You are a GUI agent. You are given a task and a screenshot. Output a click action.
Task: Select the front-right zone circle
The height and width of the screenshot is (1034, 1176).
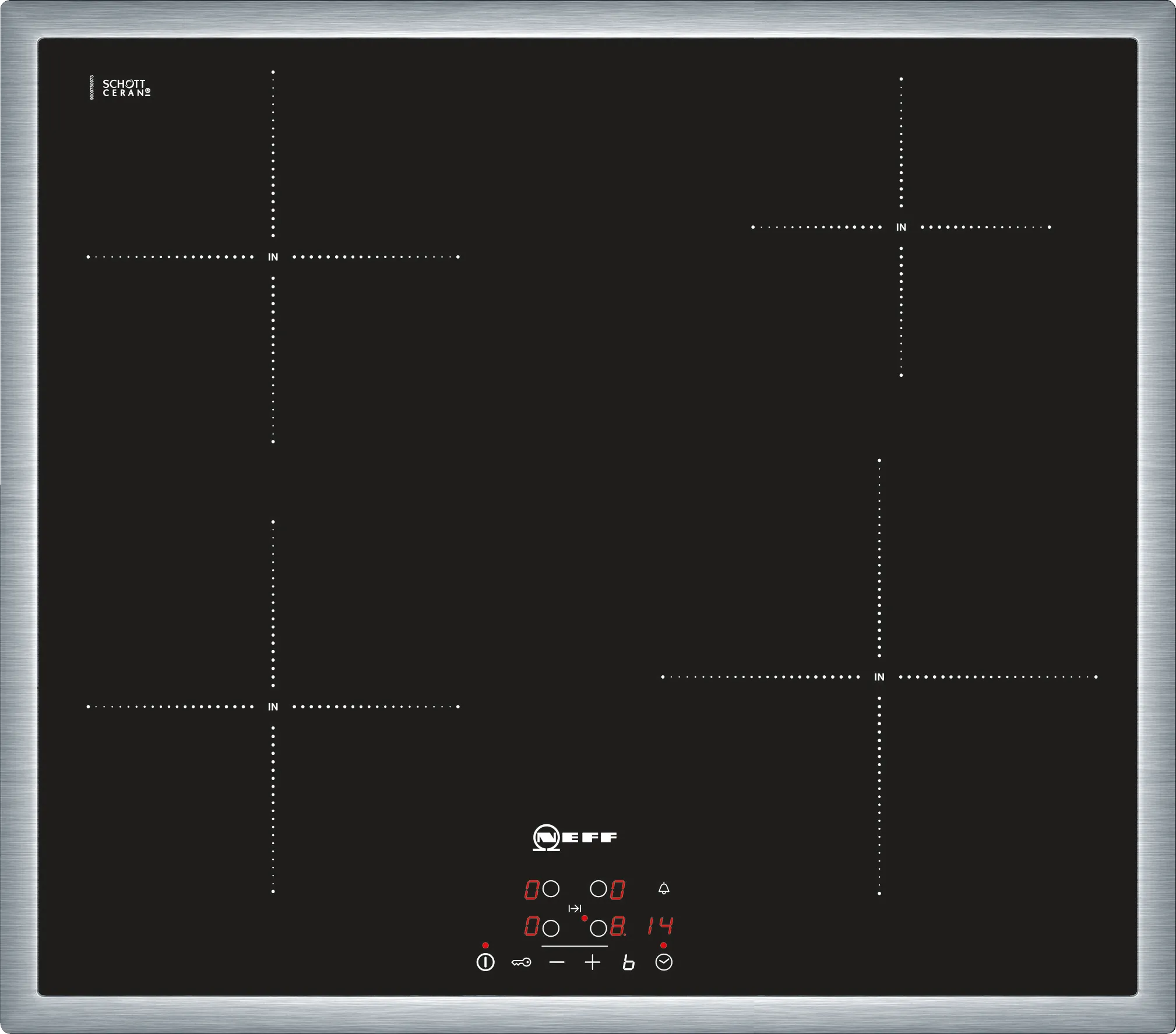coord(598,928)
